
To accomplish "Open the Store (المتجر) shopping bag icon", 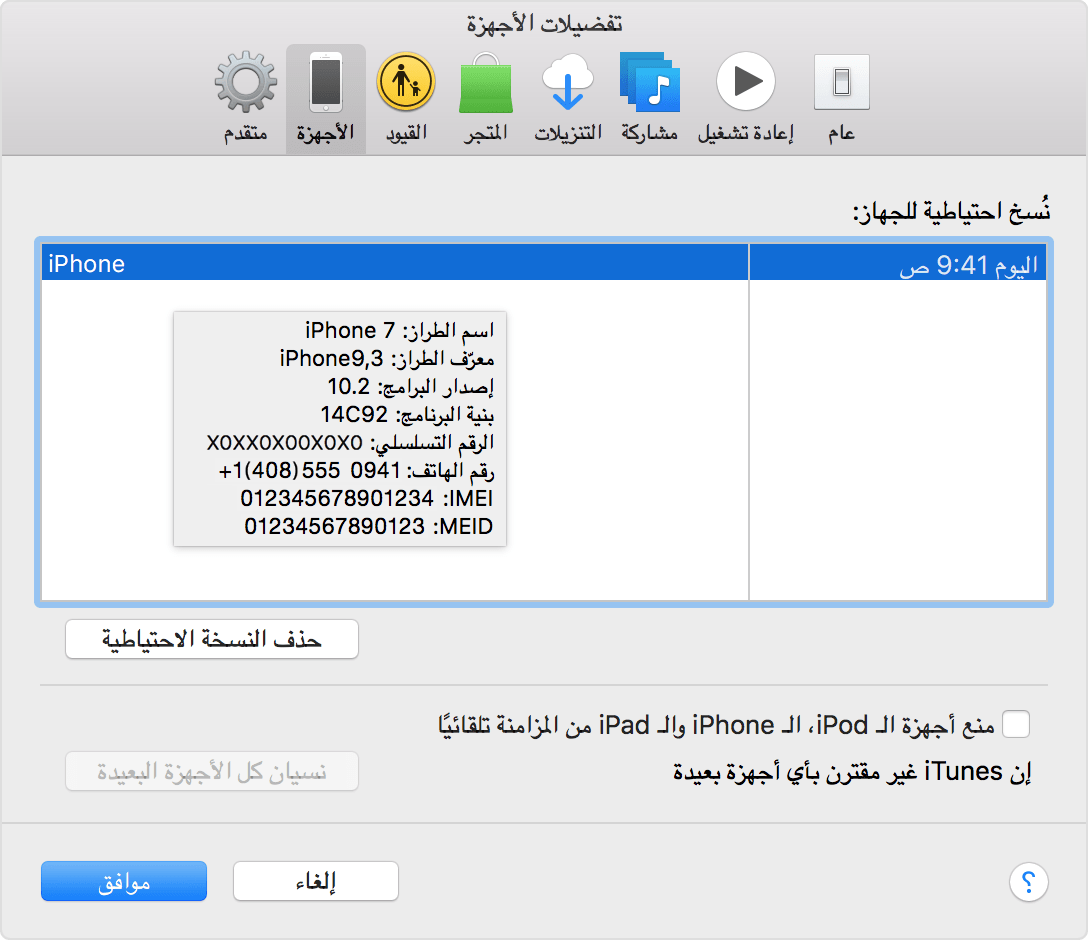I will (x=484, y=98).
